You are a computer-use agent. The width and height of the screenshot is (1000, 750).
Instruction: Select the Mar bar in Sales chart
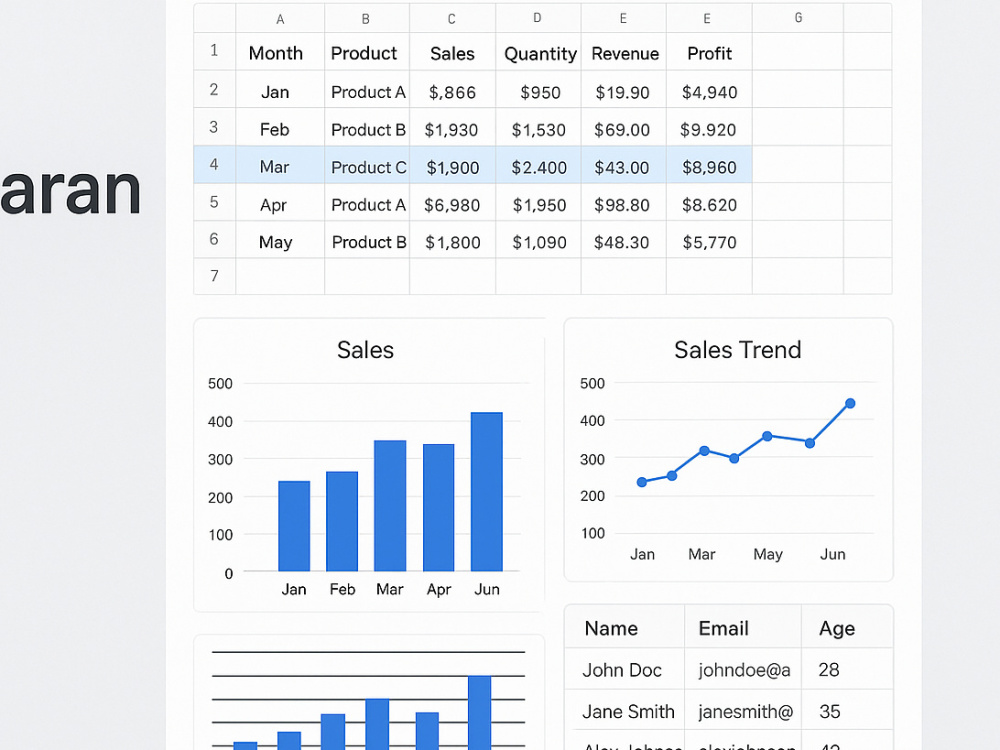pyautogui.click(x=390, y=505)
